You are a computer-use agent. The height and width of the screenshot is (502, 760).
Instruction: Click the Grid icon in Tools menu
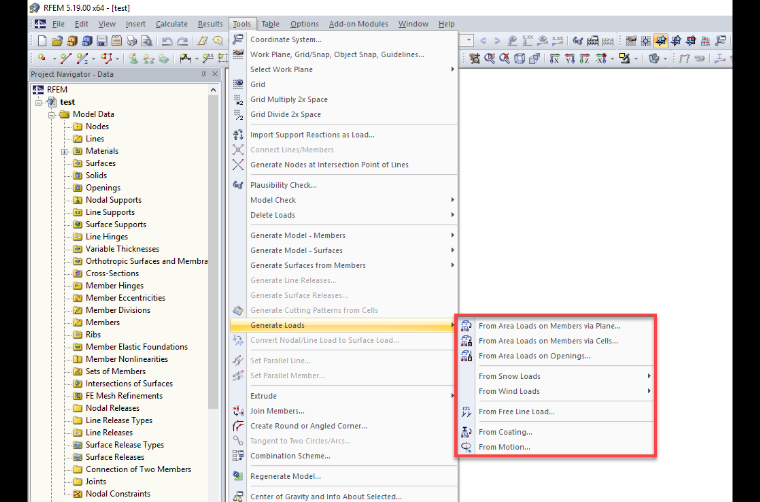click(238, 84)
